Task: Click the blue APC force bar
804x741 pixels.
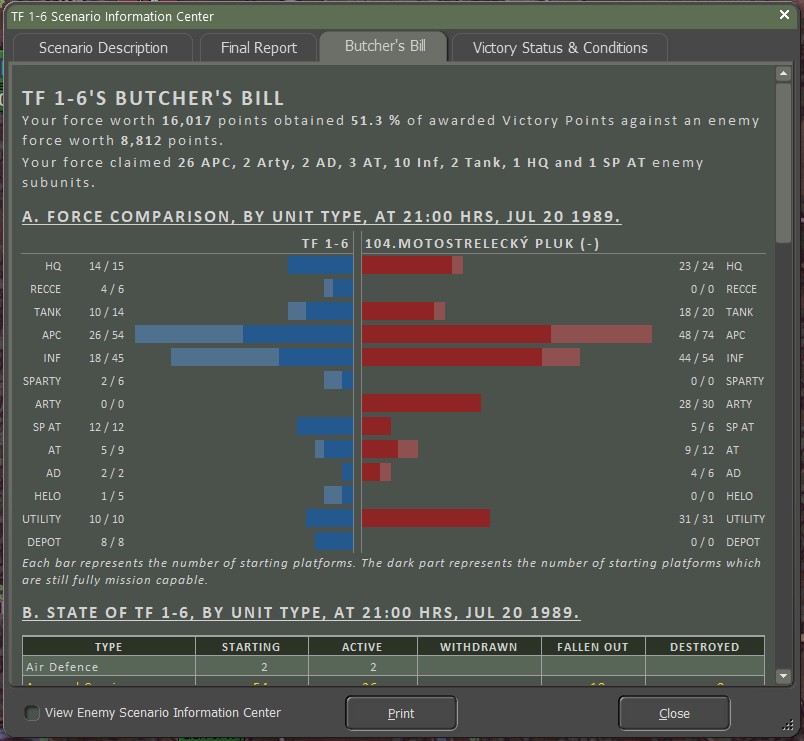Action: (x=244, y=334)
